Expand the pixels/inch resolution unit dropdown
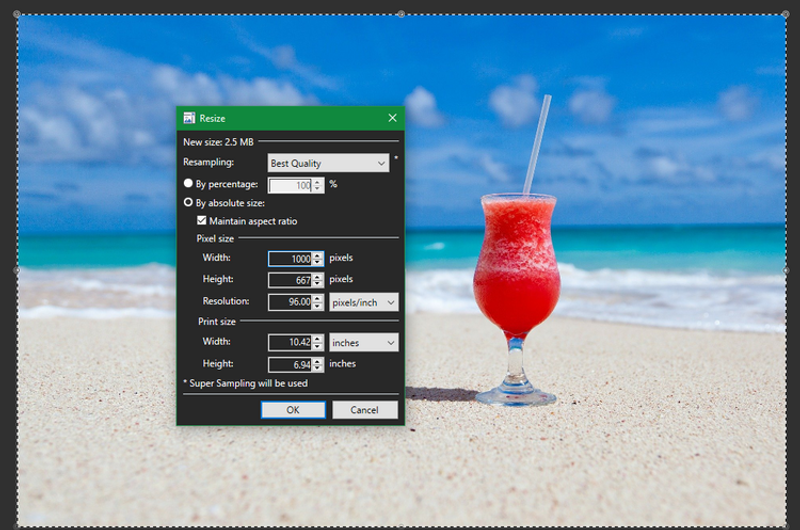 tap(364, 301)
